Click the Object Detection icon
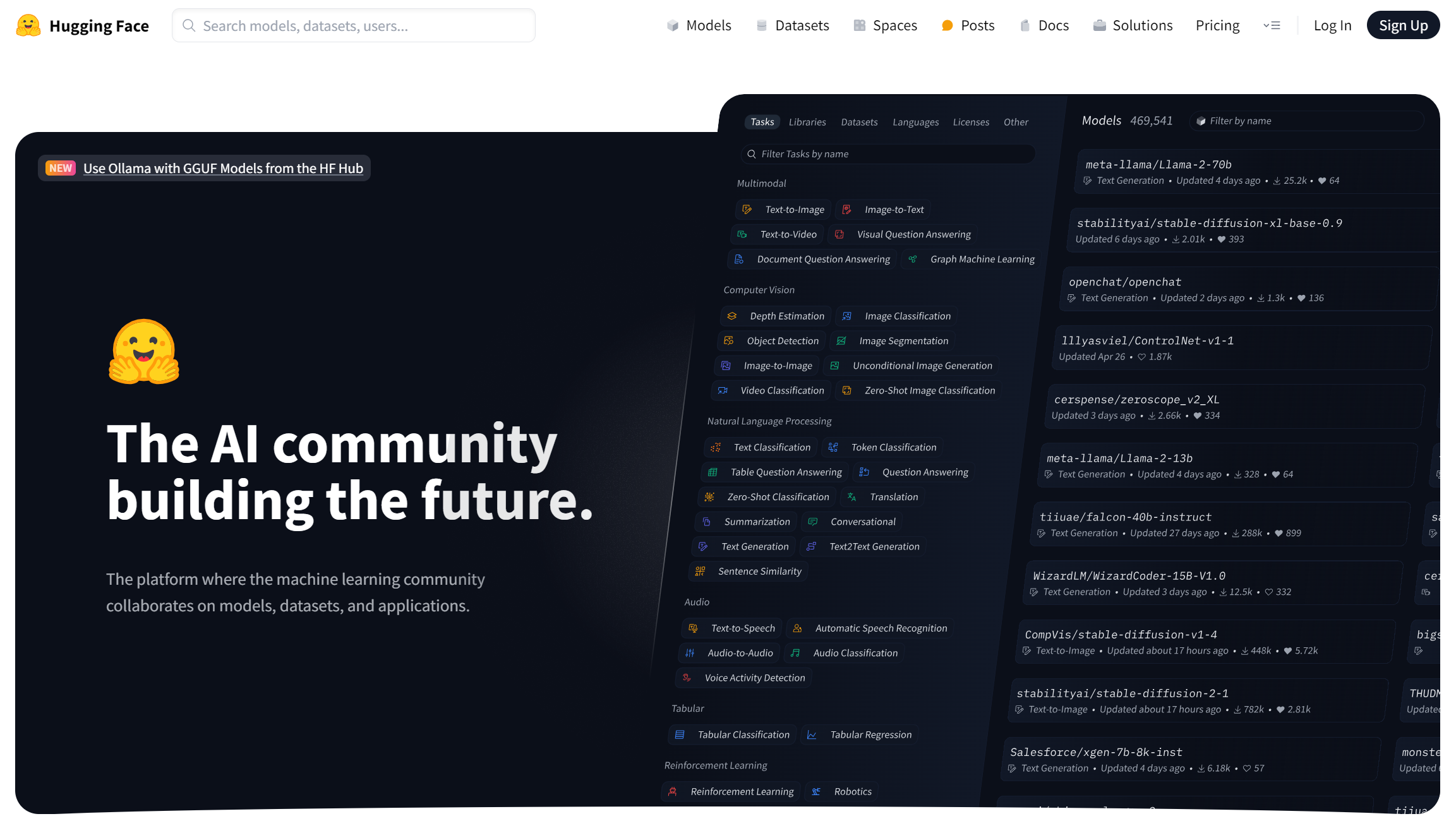 pos(729,340)
